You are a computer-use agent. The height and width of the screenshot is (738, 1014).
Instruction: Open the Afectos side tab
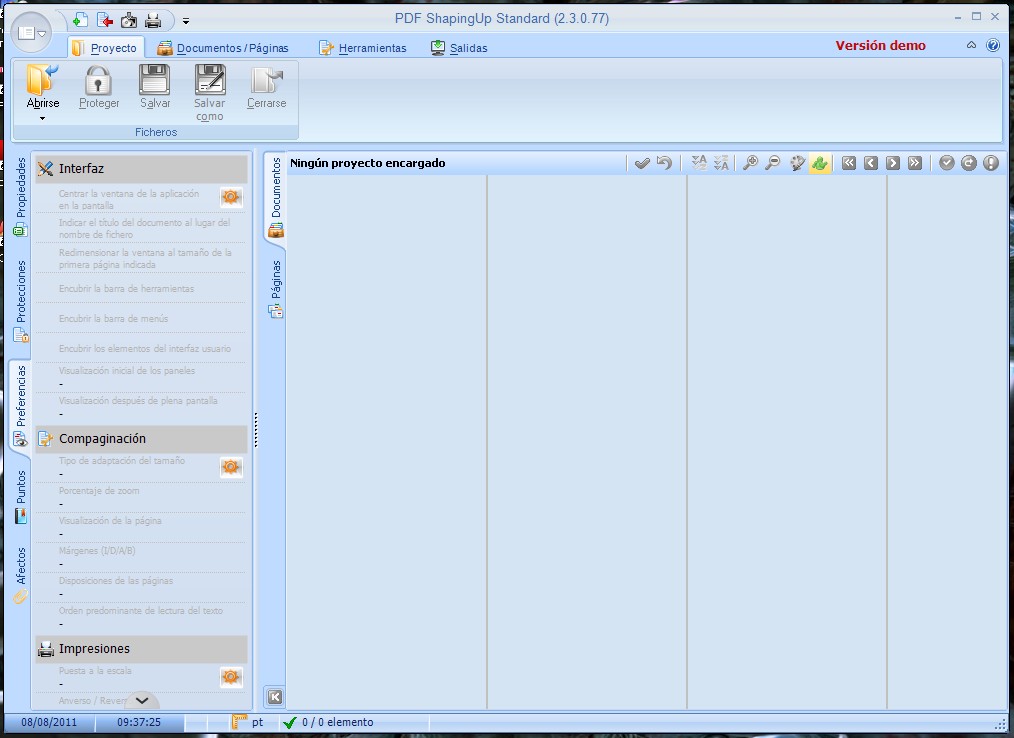click(x=21, y=575)
